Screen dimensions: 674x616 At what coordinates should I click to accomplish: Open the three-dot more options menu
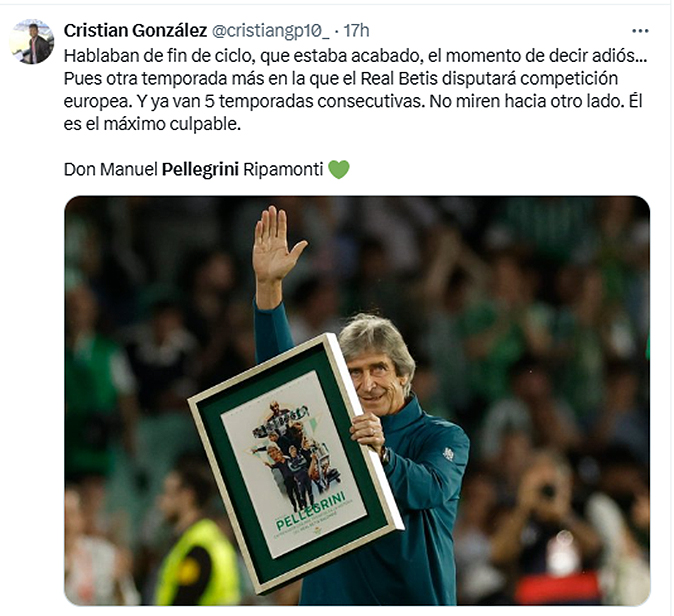click(x=640, y=31)
